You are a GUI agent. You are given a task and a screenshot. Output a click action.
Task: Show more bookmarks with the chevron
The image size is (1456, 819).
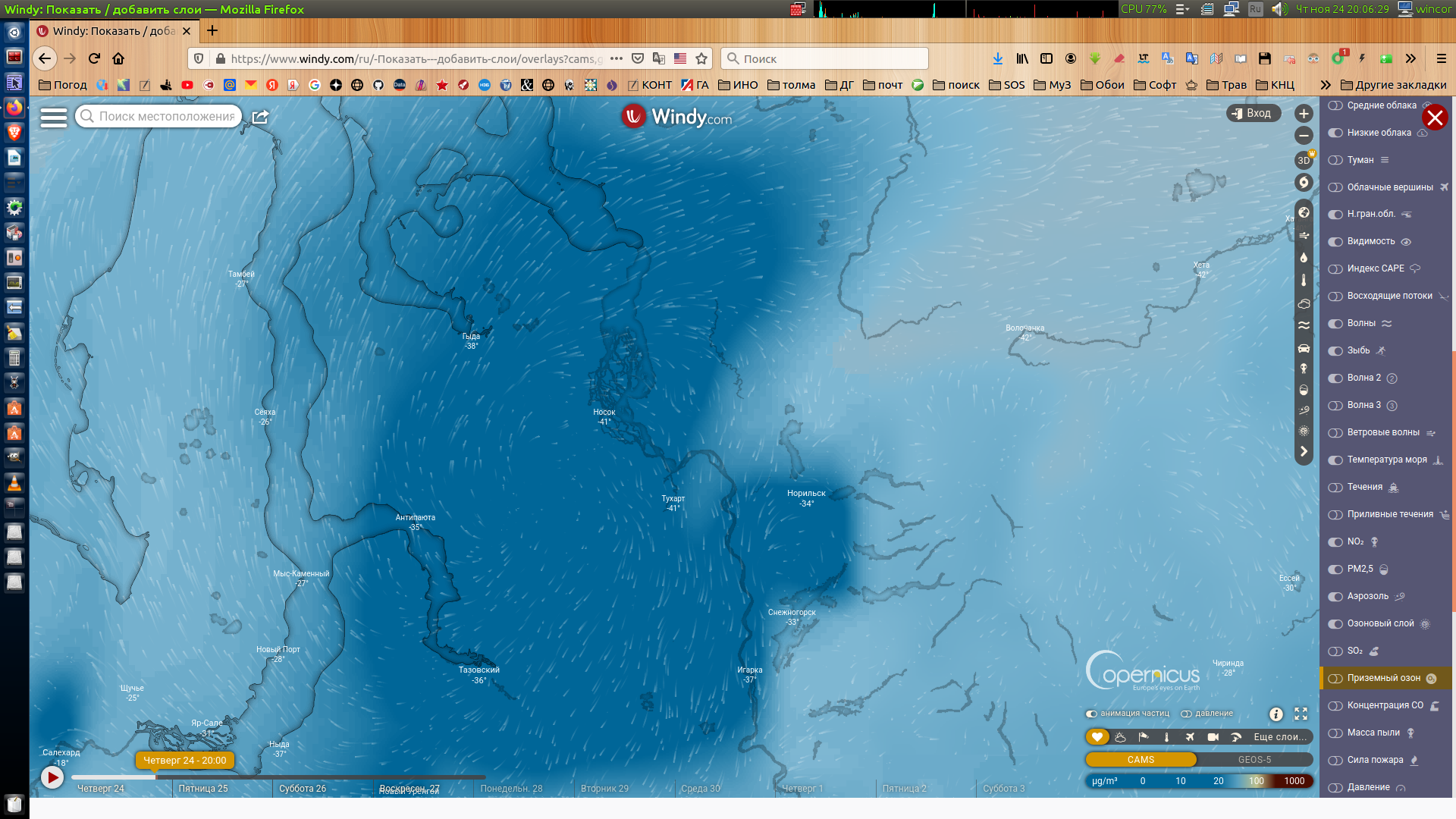click(x=1326, y=85)
